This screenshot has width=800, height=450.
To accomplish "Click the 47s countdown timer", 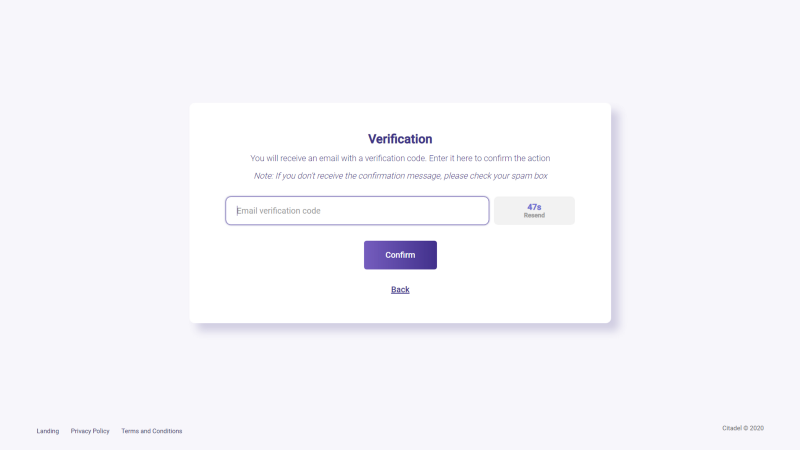I will [534, 207].
